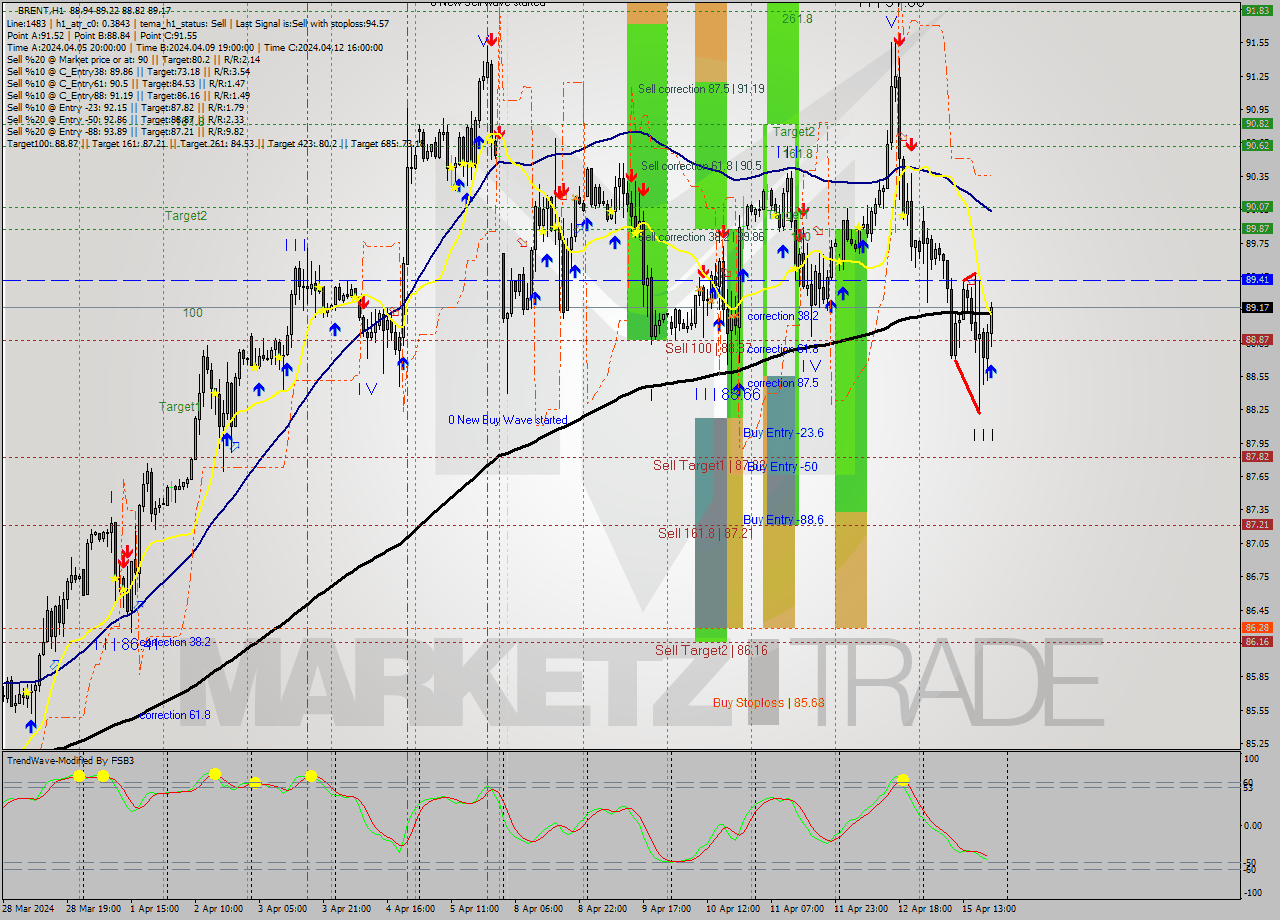Click the 85.25 price axis value
This screenshot has height=920, width=1280.
pos(1257,744)
